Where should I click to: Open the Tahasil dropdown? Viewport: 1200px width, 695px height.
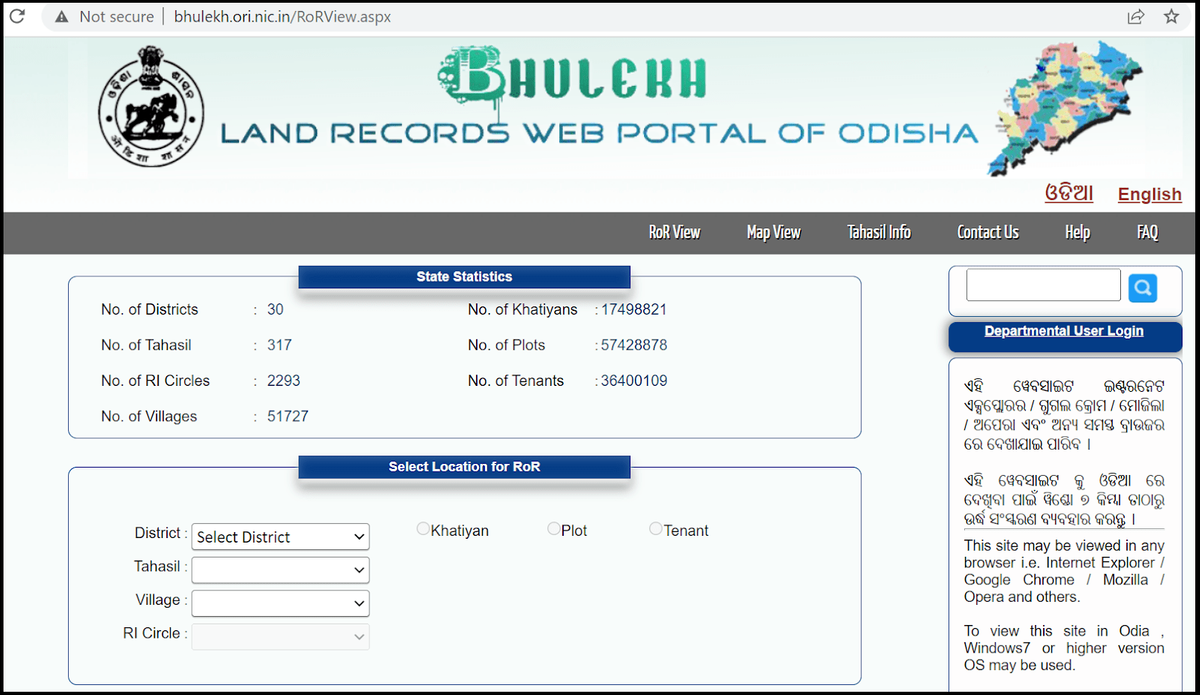pyautogui.click(x=280, y=570)
